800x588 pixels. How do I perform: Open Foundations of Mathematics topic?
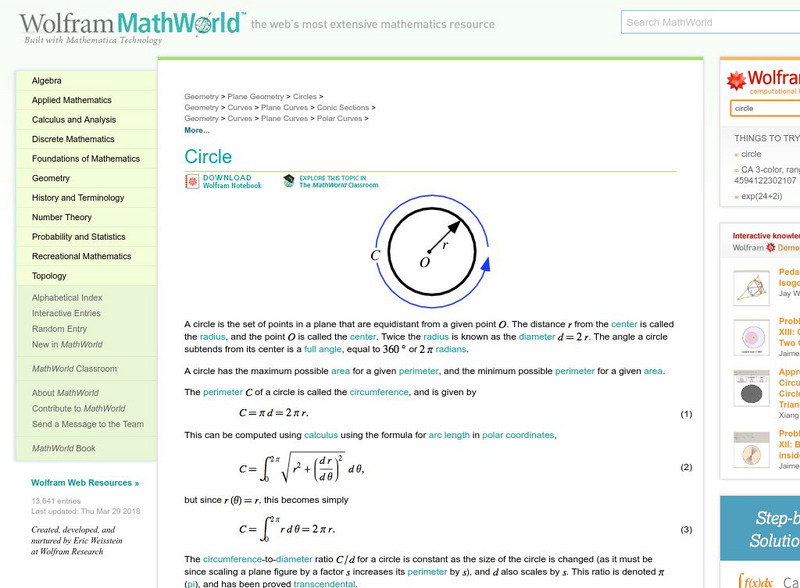86,159
